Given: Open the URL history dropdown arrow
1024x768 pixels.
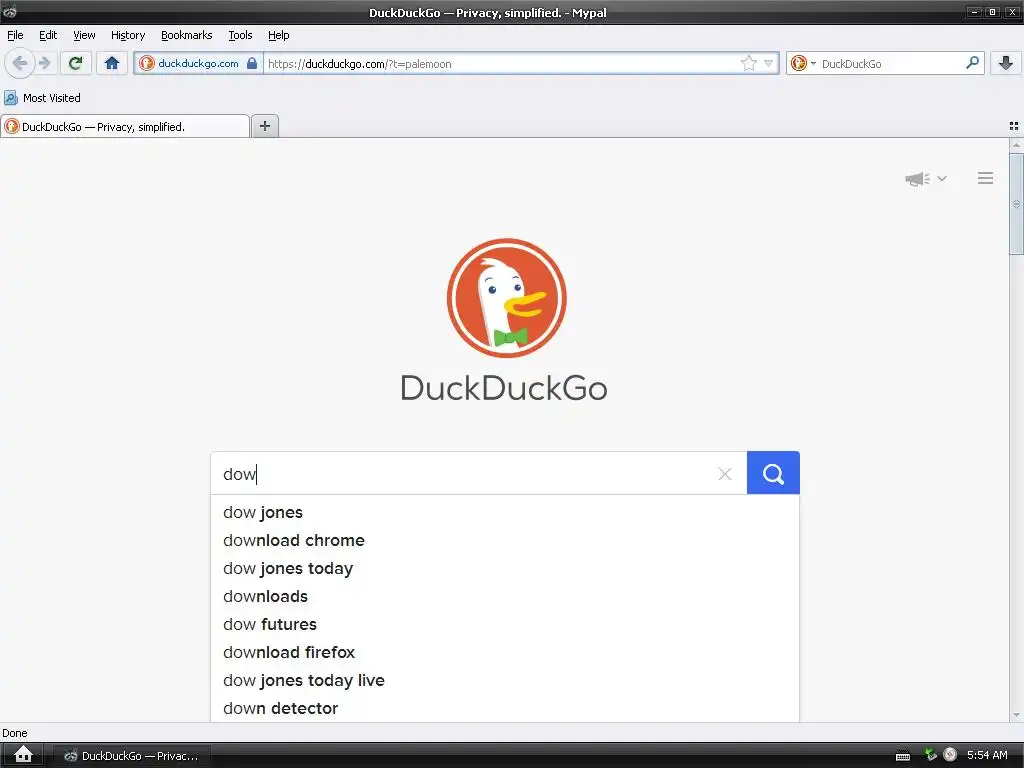Looking at the screenshot, I should tap(769, 63).
